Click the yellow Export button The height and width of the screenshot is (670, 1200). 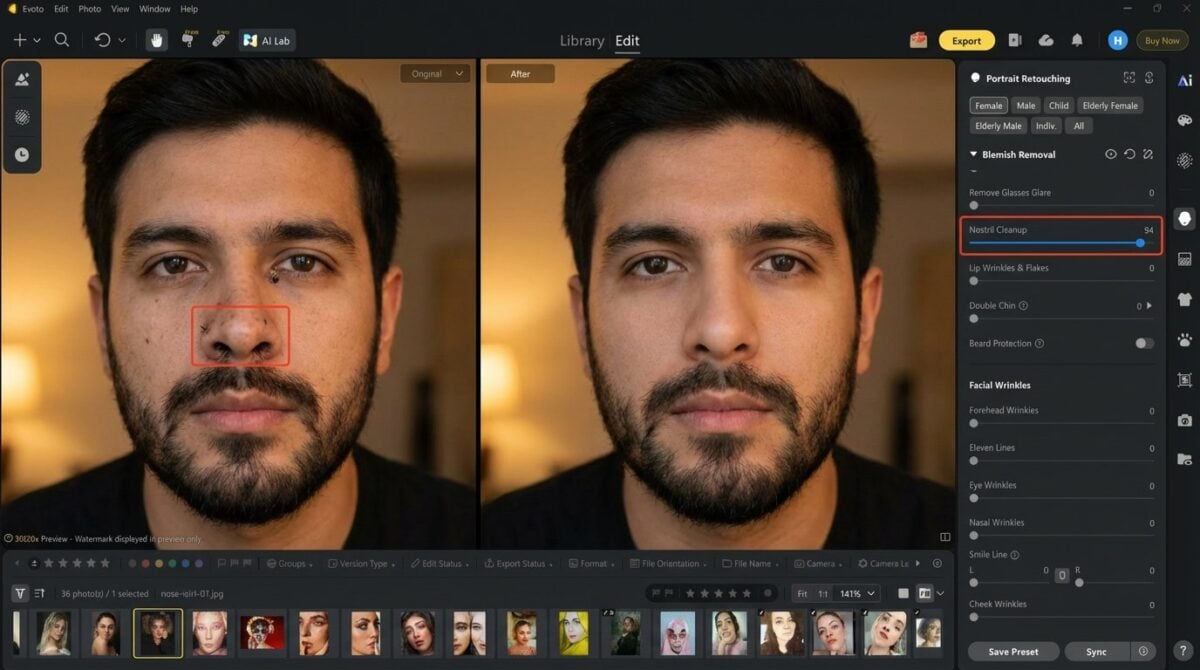pyautogui.click(x=966, y=41)
